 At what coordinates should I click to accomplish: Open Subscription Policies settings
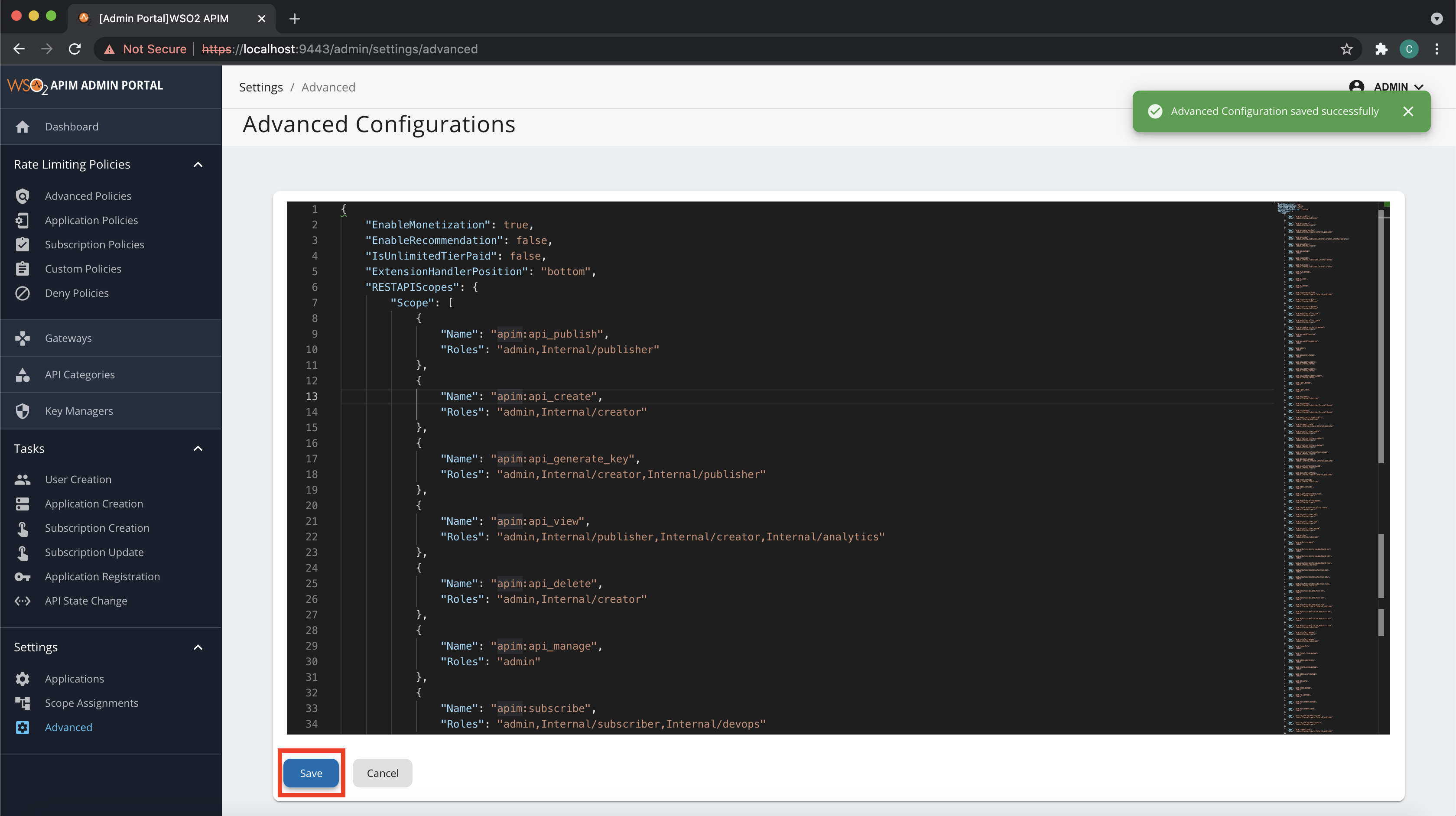(94, 244)
